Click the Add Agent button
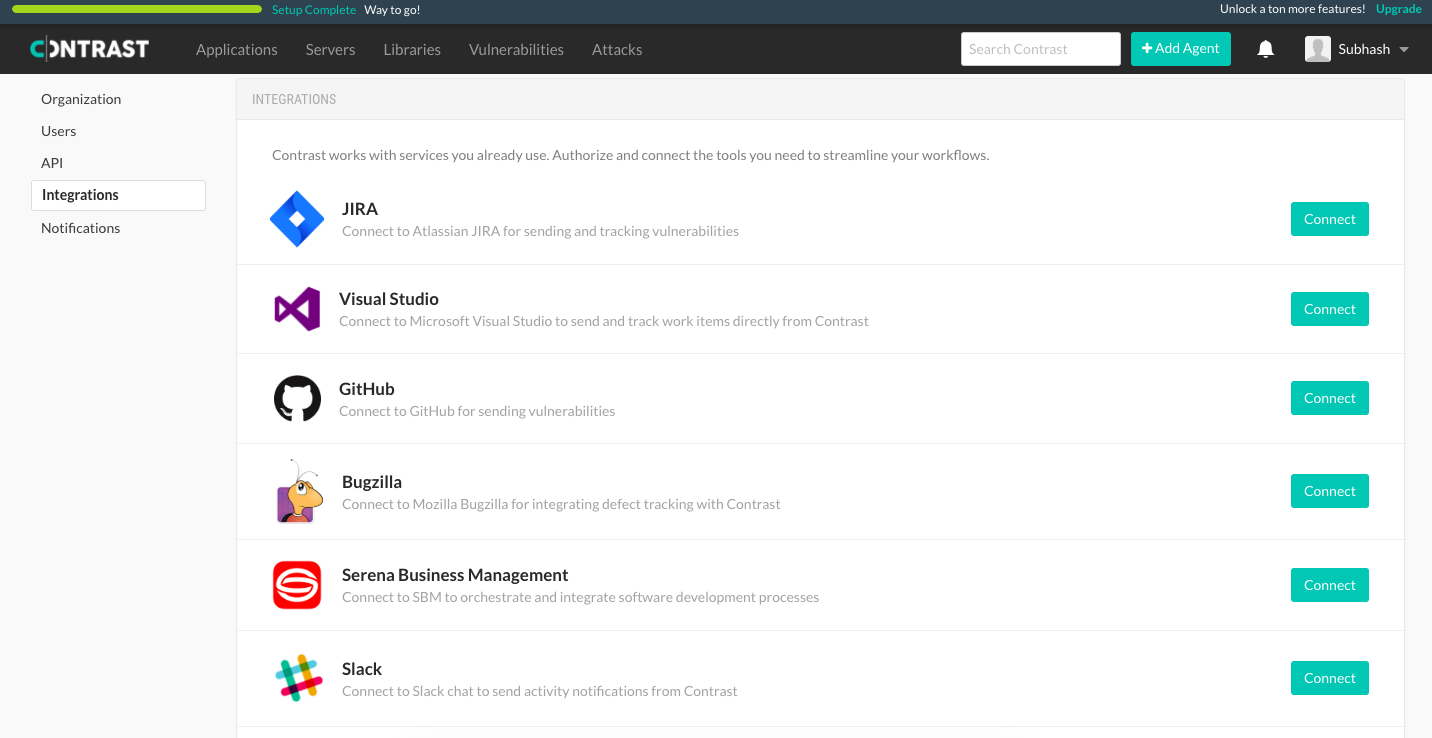 [x=1180, y=48]
